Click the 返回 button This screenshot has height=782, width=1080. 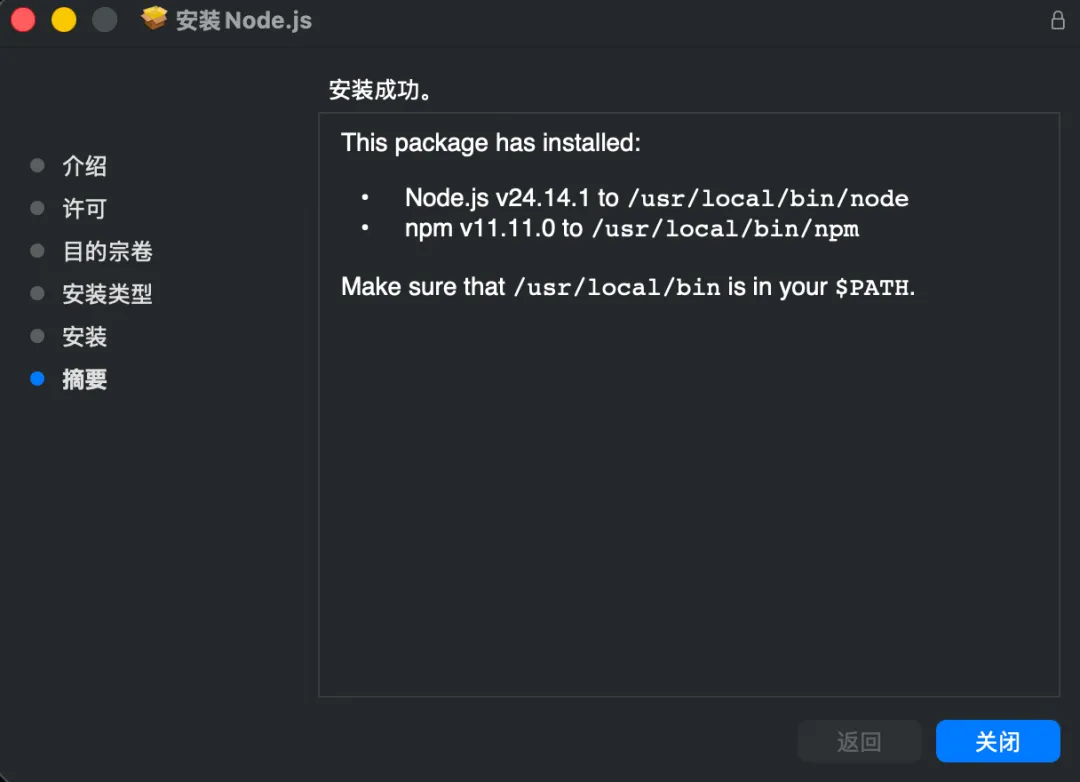click(859, 741)
